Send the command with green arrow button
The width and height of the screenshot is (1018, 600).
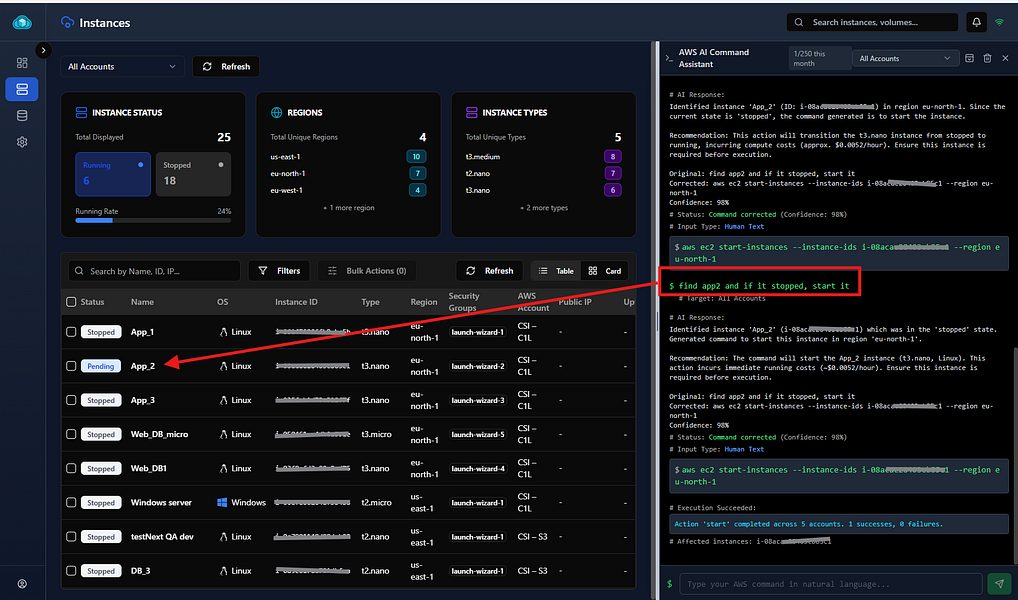tap(999, 583)
